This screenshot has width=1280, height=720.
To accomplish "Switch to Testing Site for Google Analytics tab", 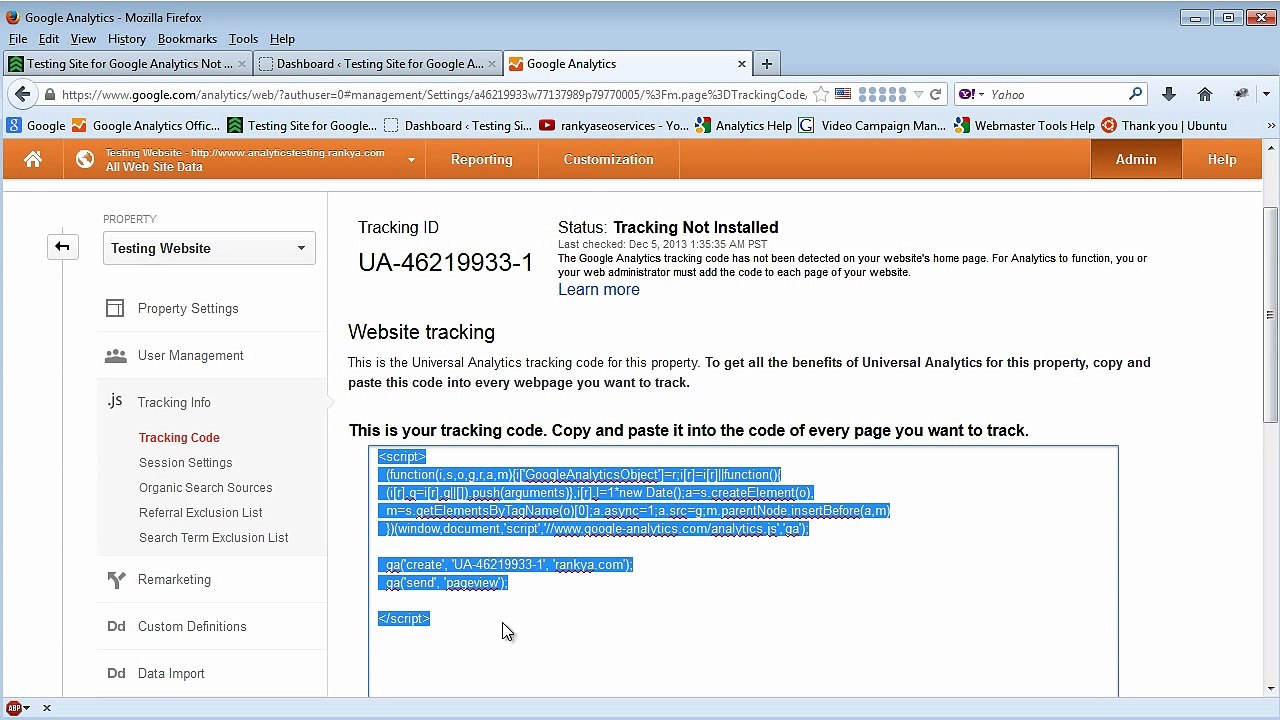I will 128,63.
